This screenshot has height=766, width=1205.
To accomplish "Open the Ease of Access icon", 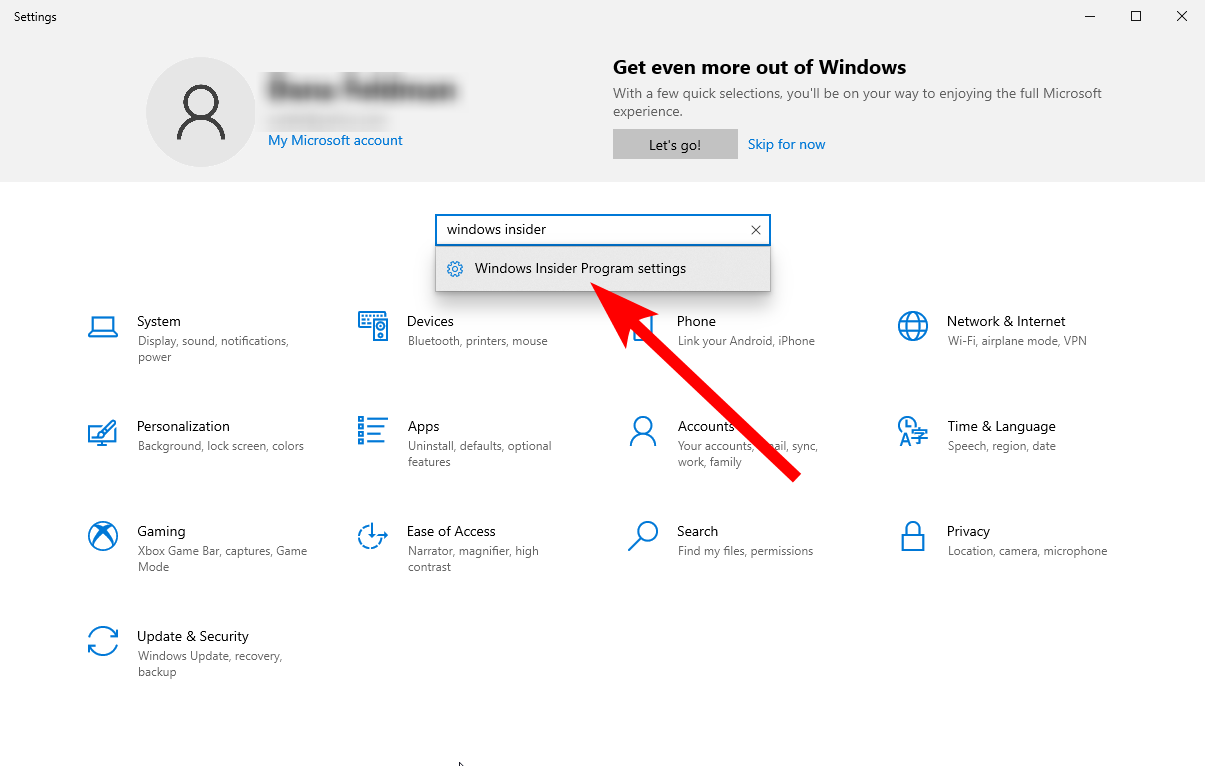I will 373,536.
